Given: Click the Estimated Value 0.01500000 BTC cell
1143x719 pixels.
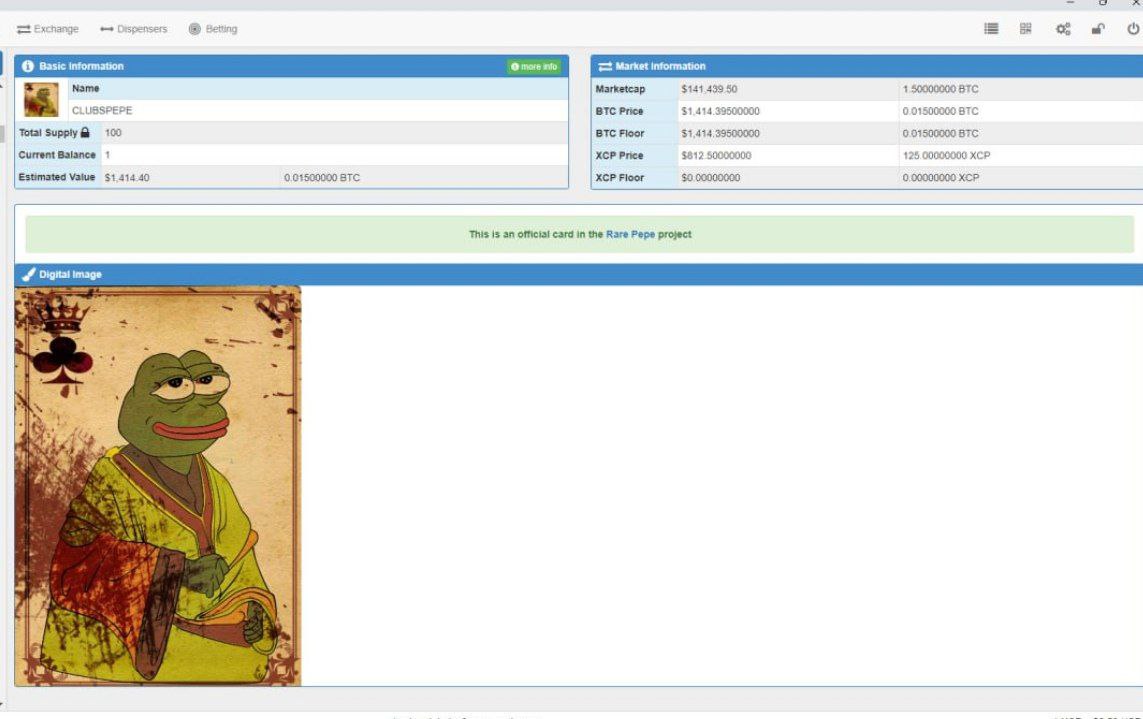Looking at the screenshot, I should (424, 177).
